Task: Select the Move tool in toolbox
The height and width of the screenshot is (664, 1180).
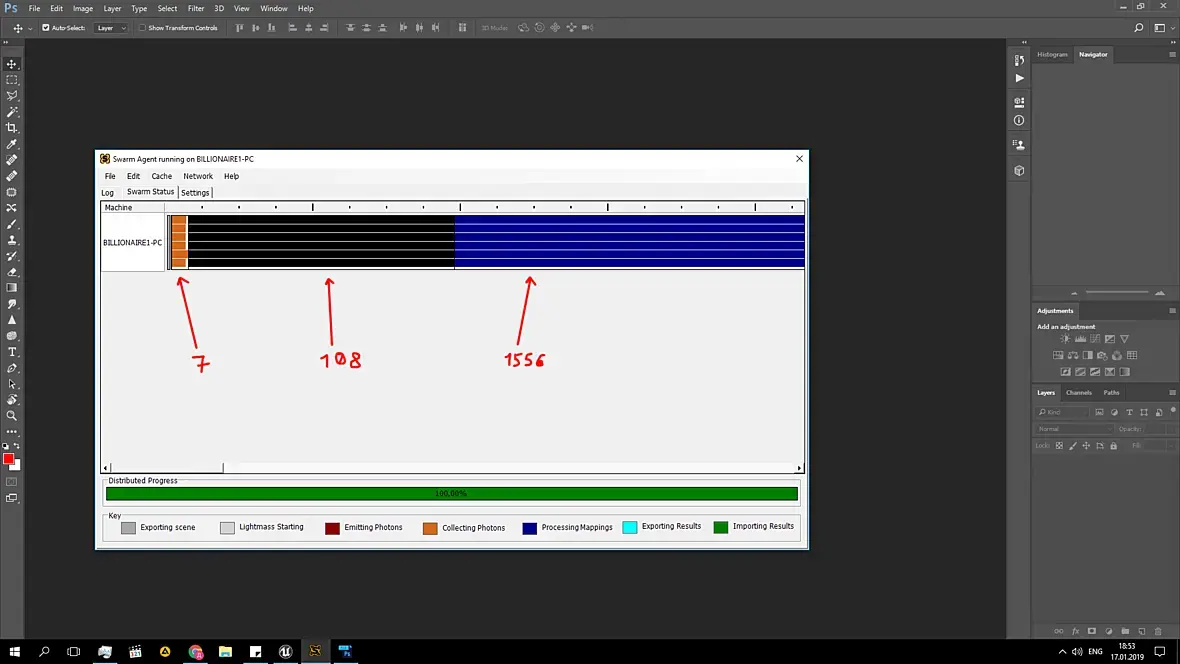Action: point(12,64)
